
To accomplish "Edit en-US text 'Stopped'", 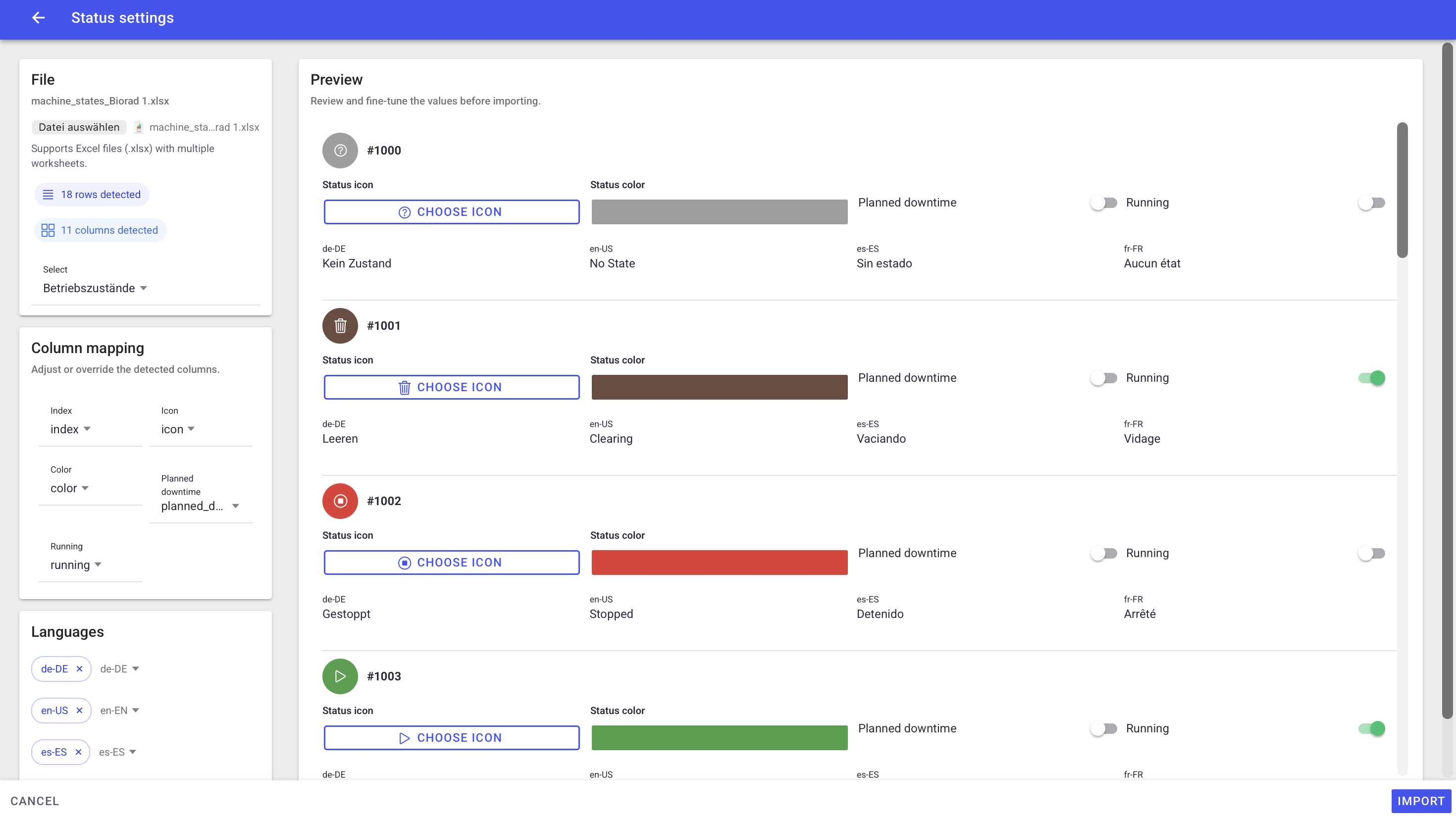I will 611,614.
